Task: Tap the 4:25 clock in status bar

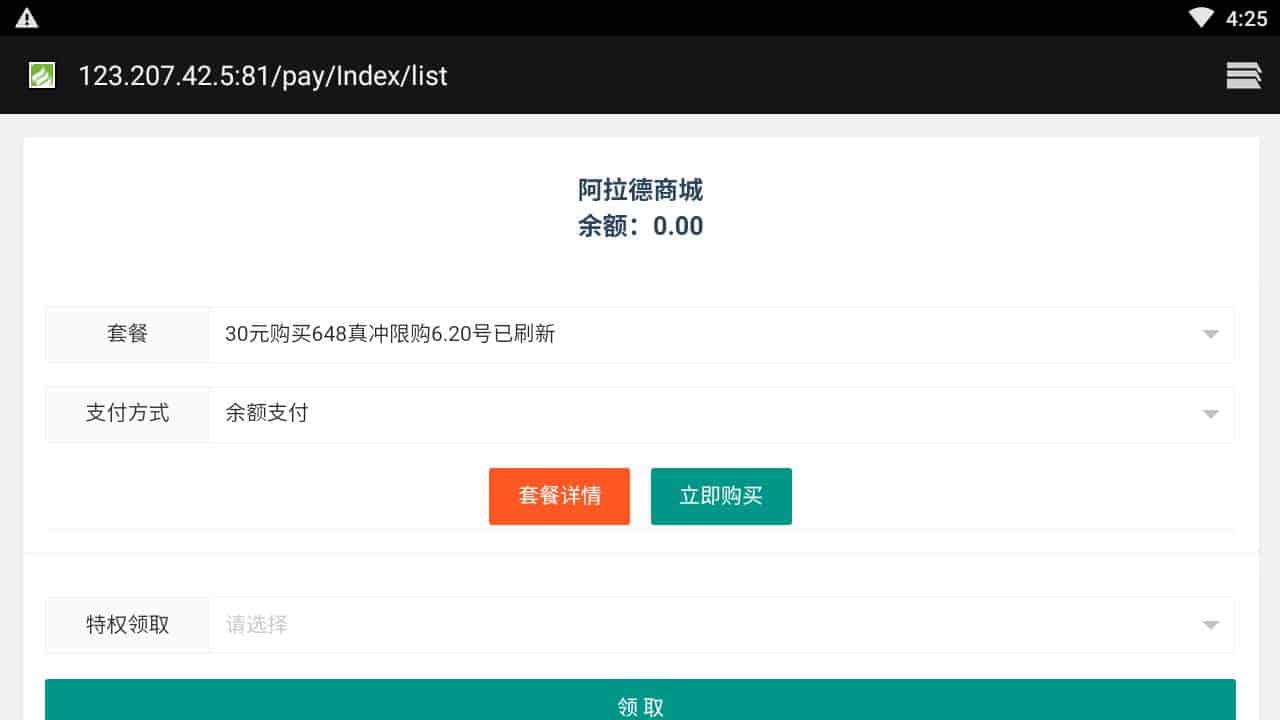Action: coord(1246,18)
